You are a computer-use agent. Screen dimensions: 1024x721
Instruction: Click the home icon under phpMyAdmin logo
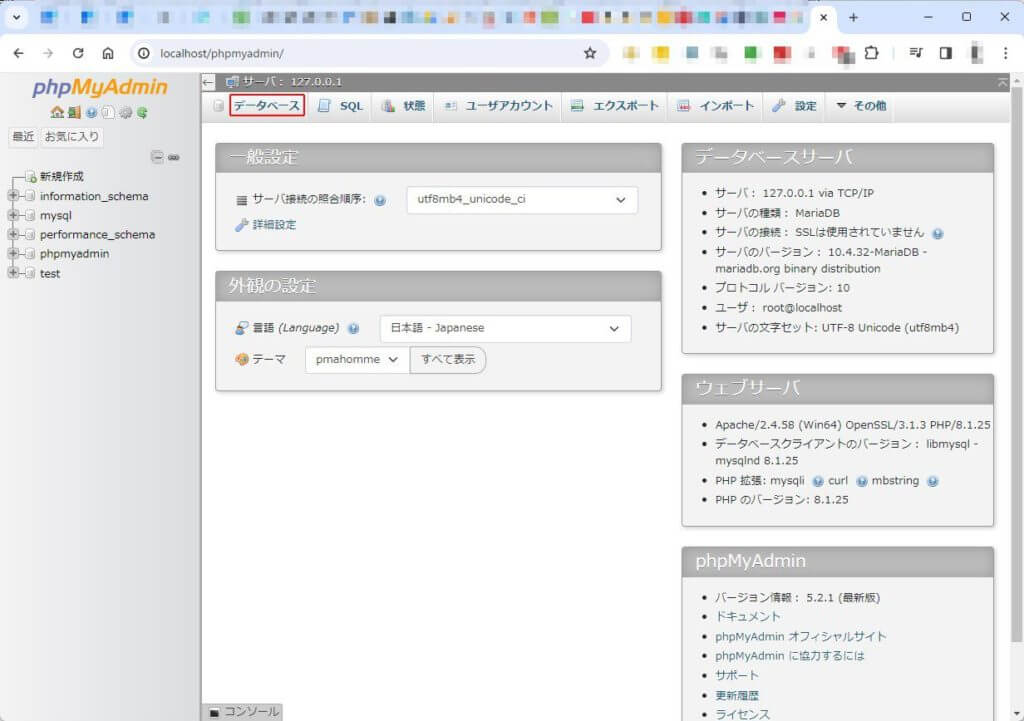tap(57, 113)
